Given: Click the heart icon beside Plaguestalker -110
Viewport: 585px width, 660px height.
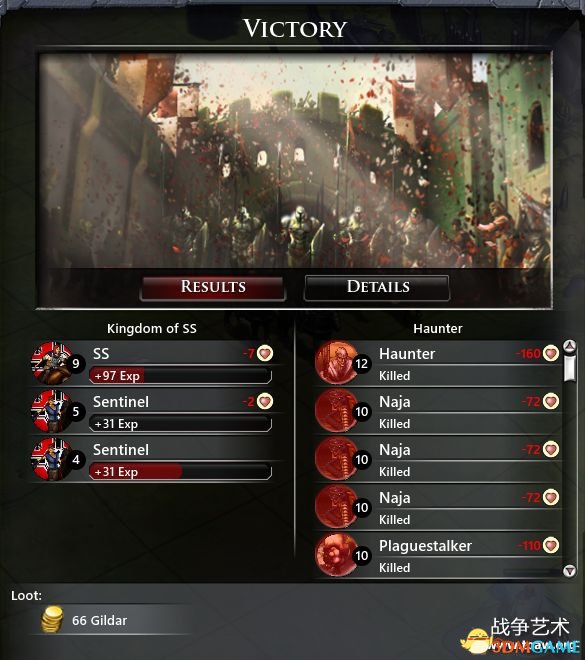Looking at the screenshot, I should click(x=550, y=545).
